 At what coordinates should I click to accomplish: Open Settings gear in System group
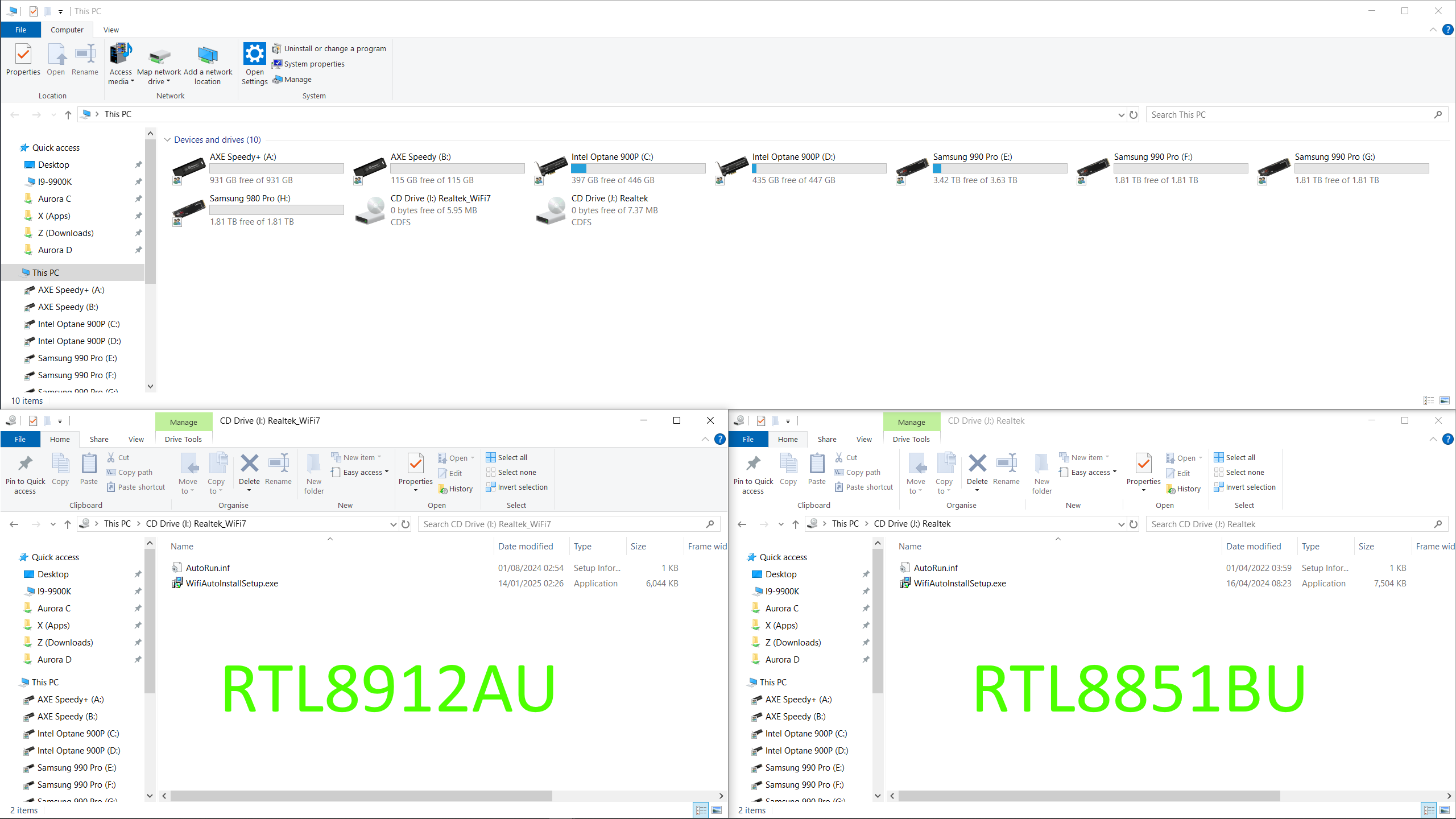coord(254,64)
